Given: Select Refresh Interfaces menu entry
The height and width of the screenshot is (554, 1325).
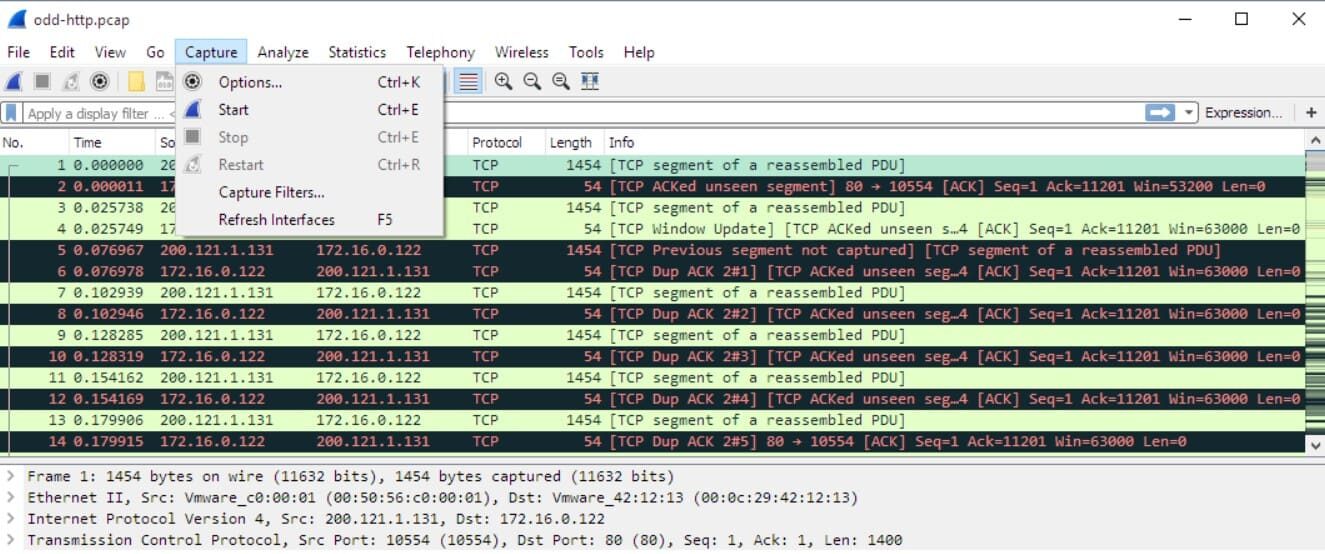Looking at the screenshot, I should [310, 219].
